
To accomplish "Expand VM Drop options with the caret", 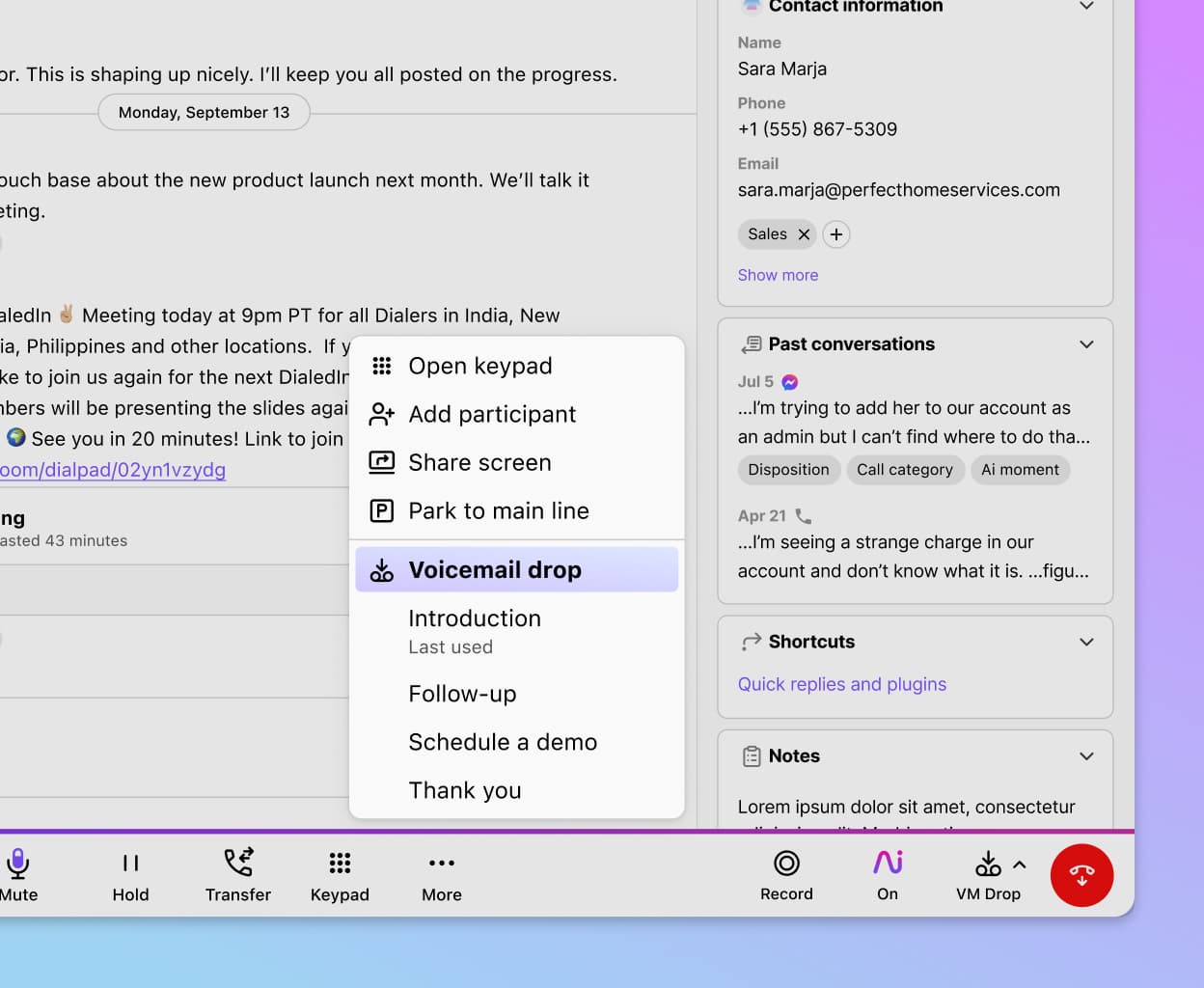I will pyautogui.click(x=1020, y=864).
